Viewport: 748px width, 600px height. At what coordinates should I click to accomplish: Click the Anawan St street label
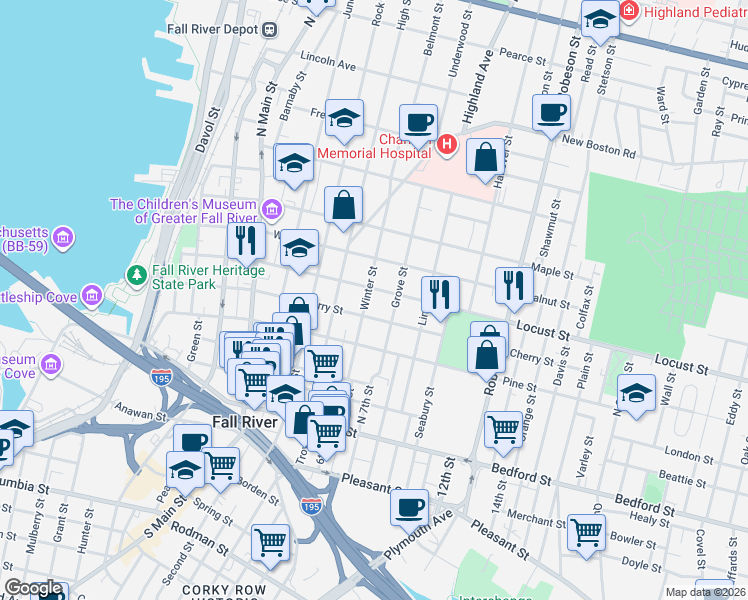click(140, 412)
